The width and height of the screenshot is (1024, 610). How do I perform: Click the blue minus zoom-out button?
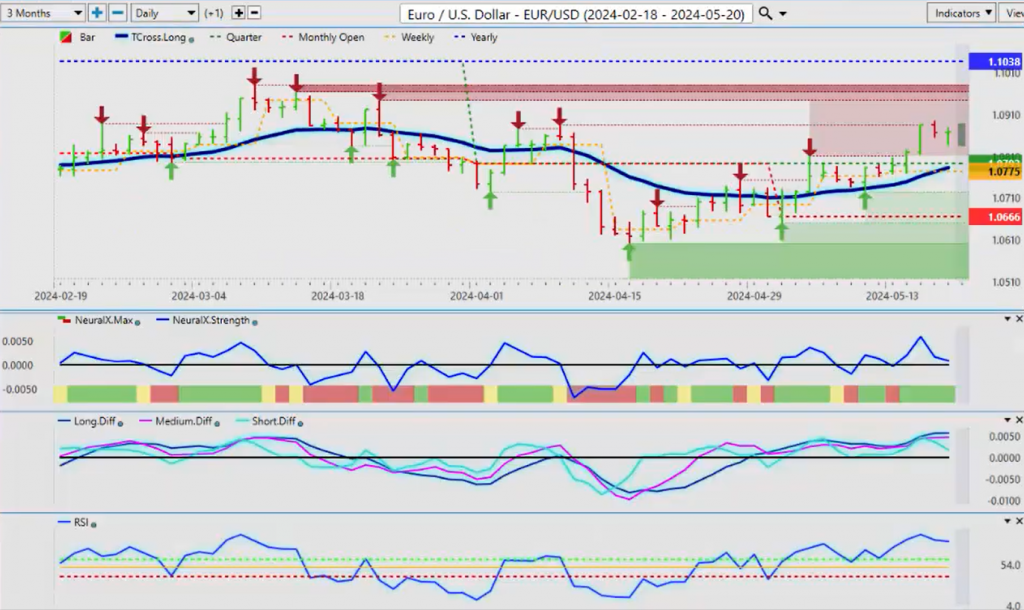[x=117, y=13]
